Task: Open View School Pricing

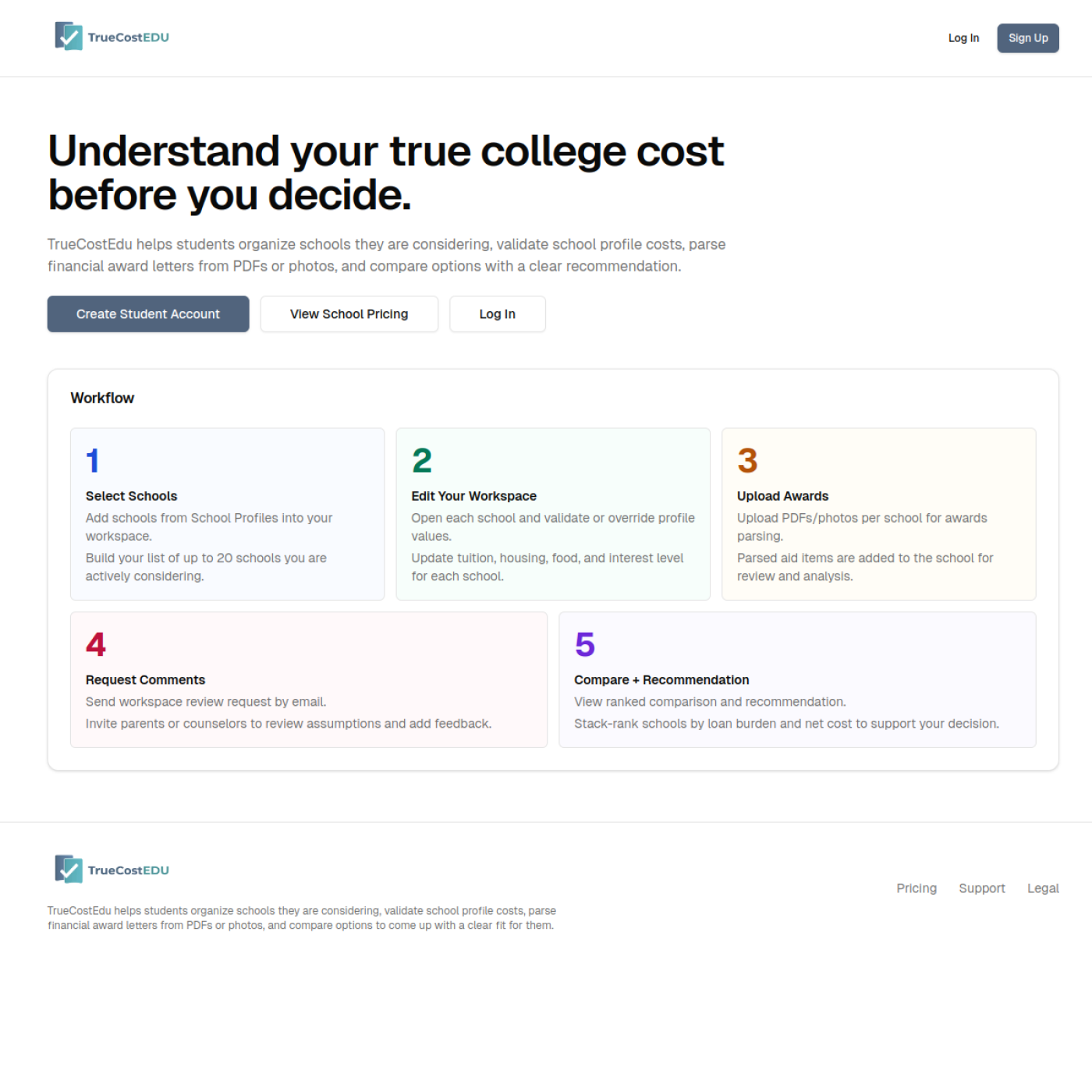Action: [x=349, y=314]
